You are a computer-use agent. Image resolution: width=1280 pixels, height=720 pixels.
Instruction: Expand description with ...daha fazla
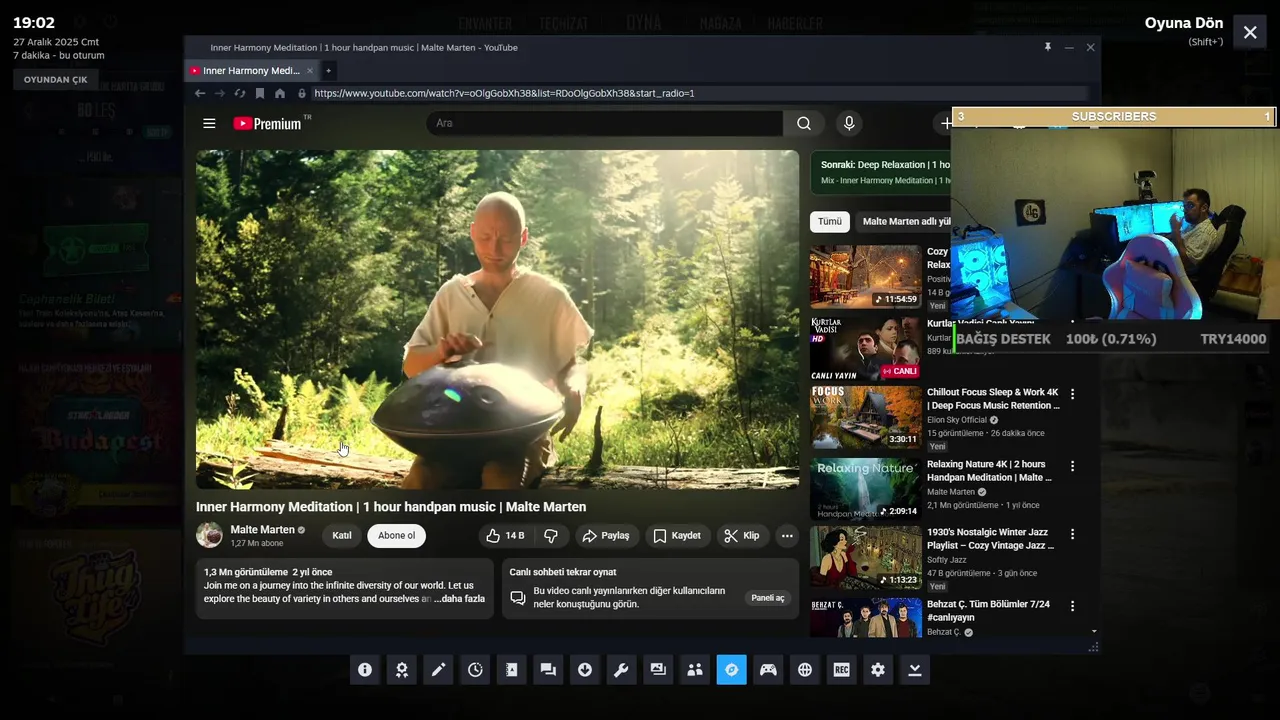point(460,599)
